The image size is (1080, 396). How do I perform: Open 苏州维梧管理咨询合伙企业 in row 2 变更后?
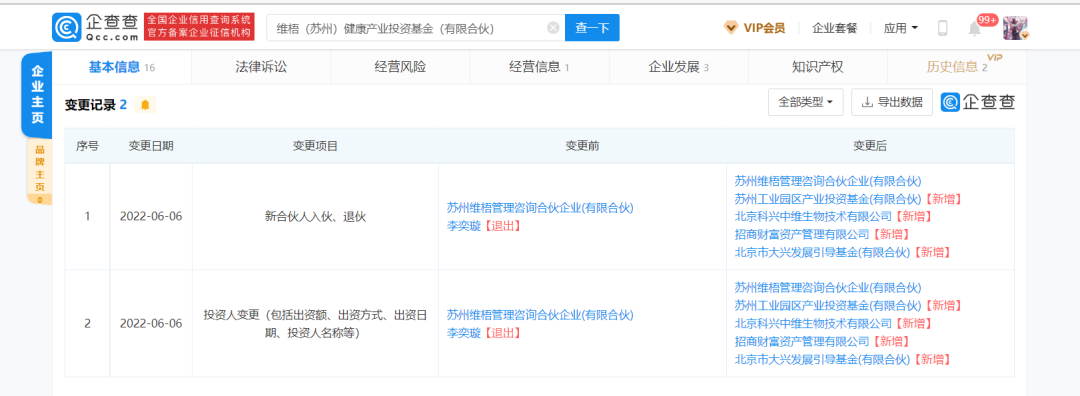click(827, 287)
